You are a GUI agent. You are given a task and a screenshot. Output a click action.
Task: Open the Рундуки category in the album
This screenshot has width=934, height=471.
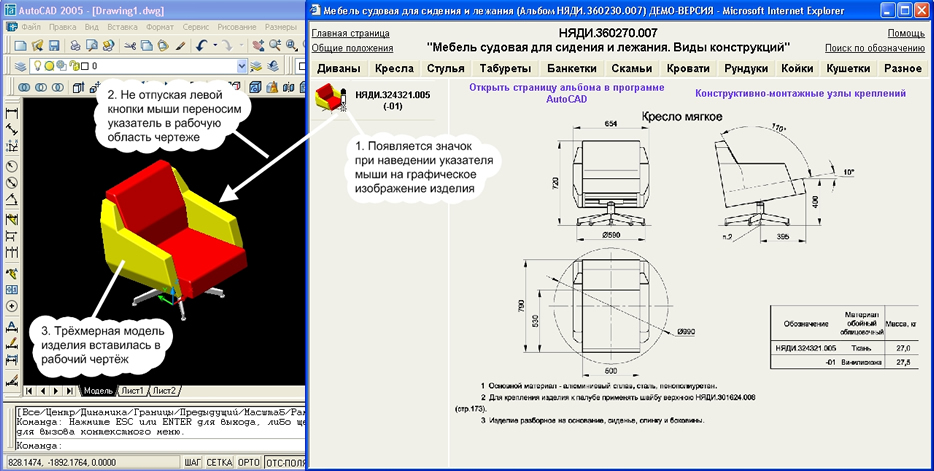746,68
